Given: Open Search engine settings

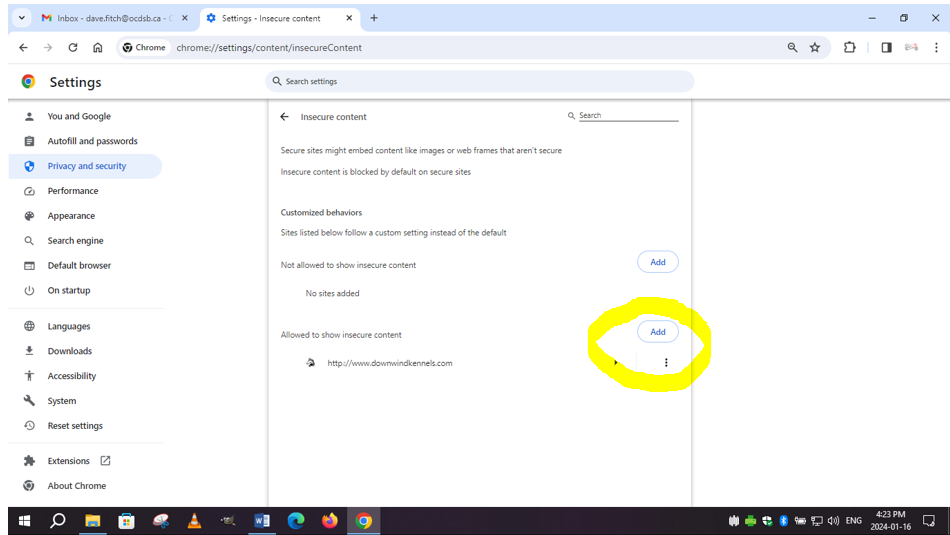Looking at the screenshot, I should (75, 241).
